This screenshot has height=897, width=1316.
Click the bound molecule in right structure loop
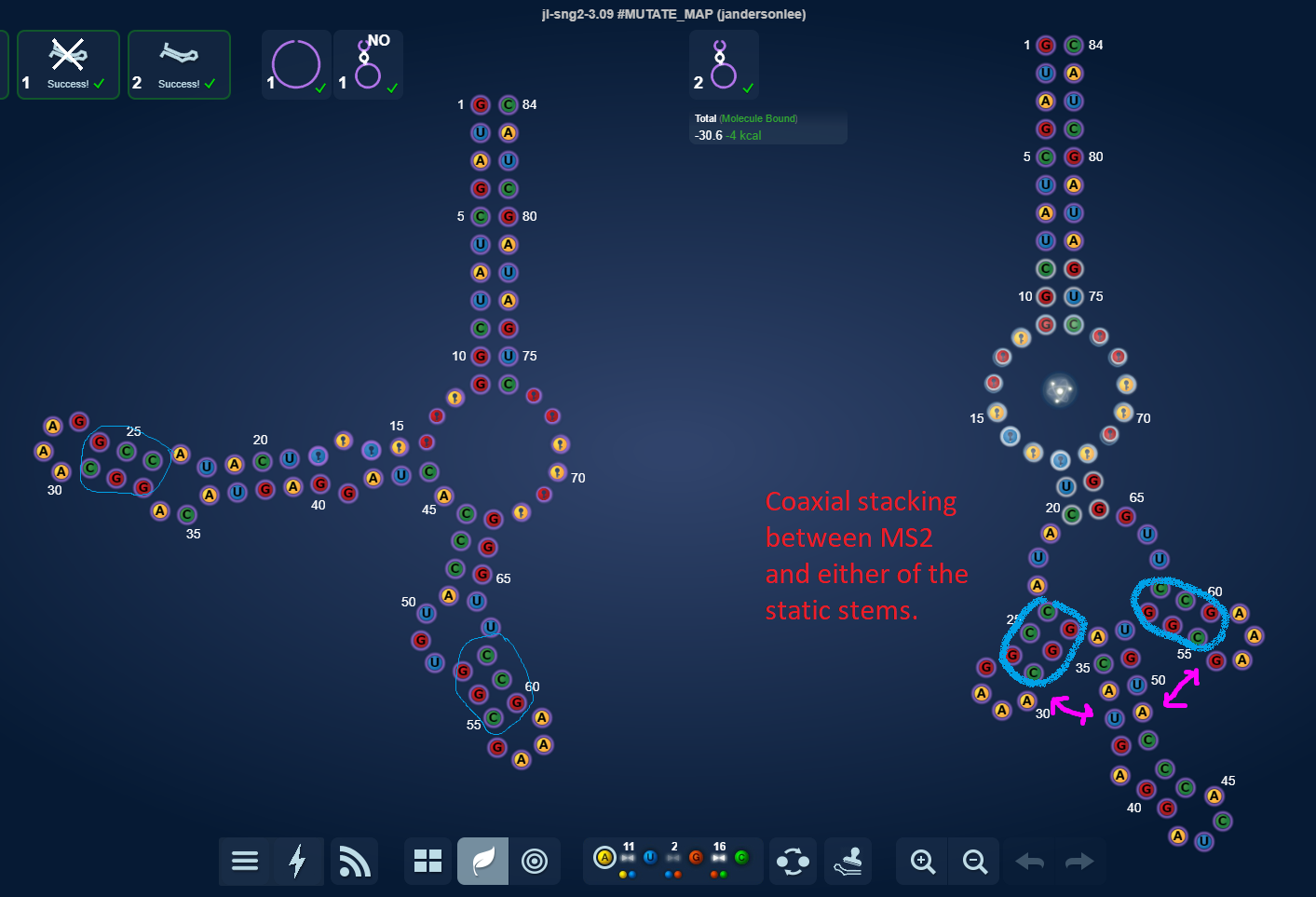pos(1059,389)
